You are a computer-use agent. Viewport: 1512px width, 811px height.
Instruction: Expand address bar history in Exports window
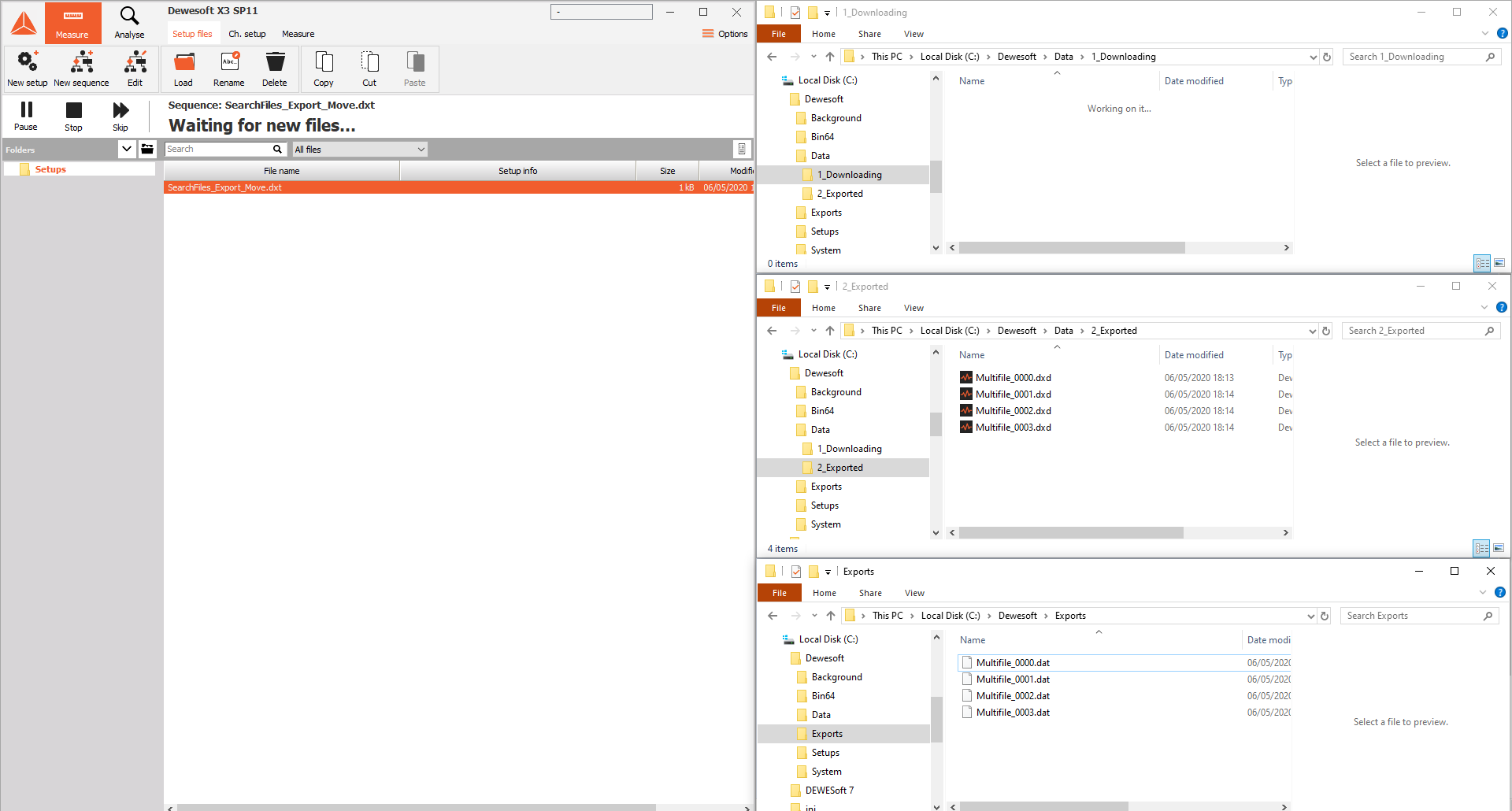[x=1310, y=616]
